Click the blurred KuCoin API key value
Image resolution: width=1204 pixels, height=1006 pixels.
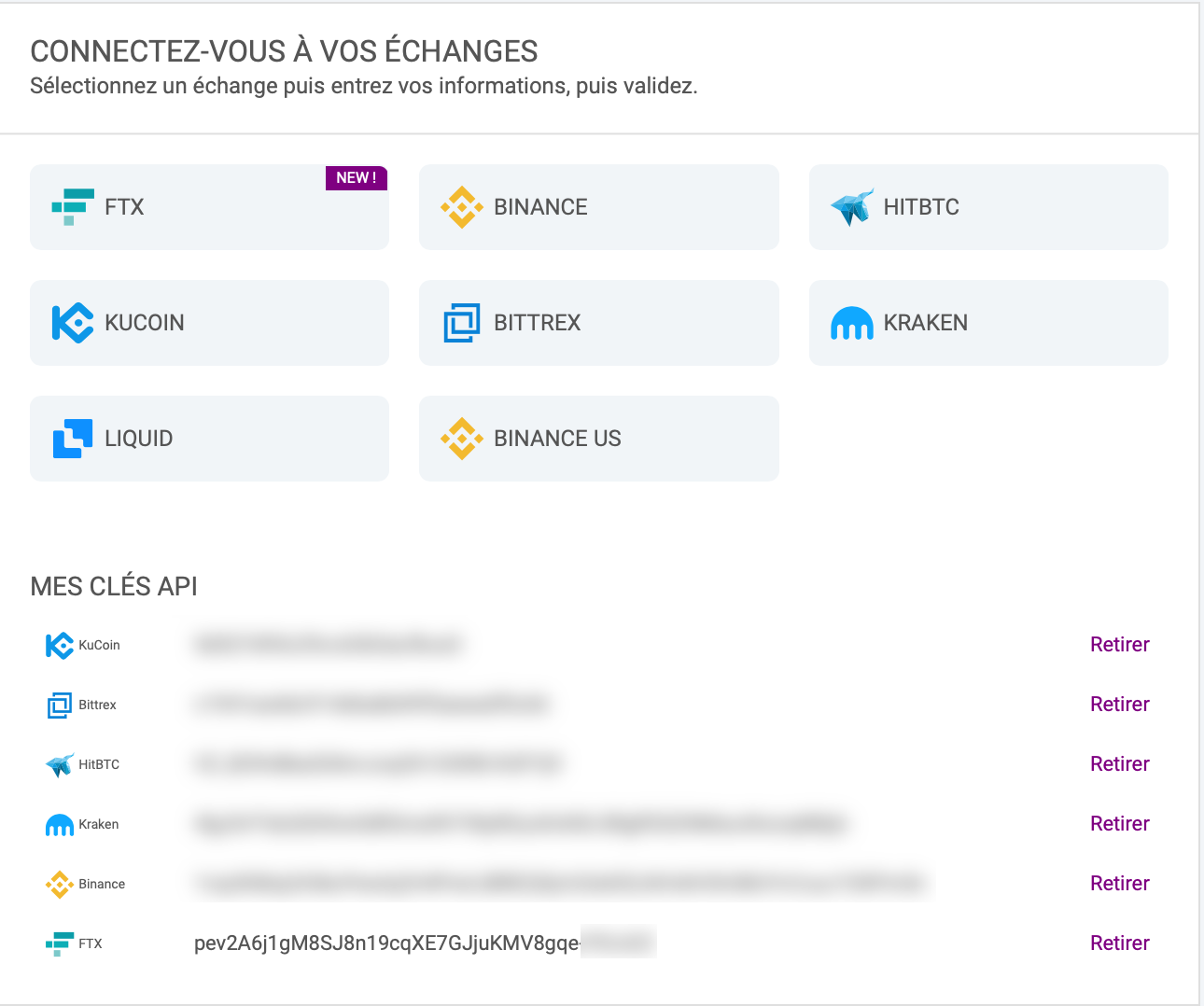[328, 645]
